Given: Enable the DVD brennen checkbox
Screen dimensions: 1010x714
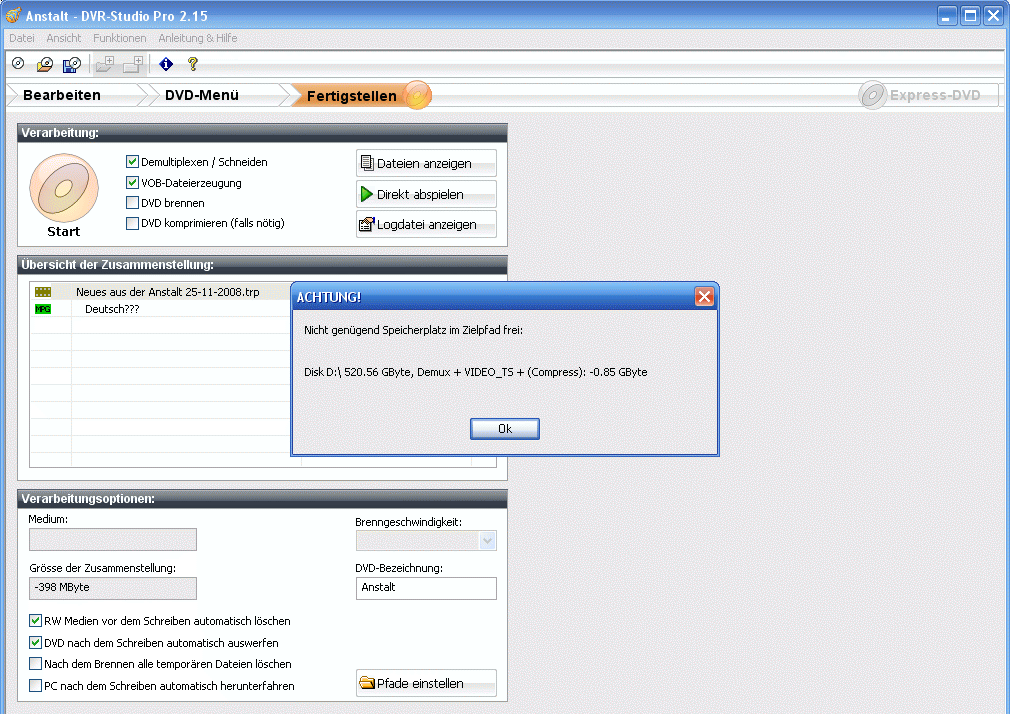Looking at the screenshot, I should click(x=132, y=203).
